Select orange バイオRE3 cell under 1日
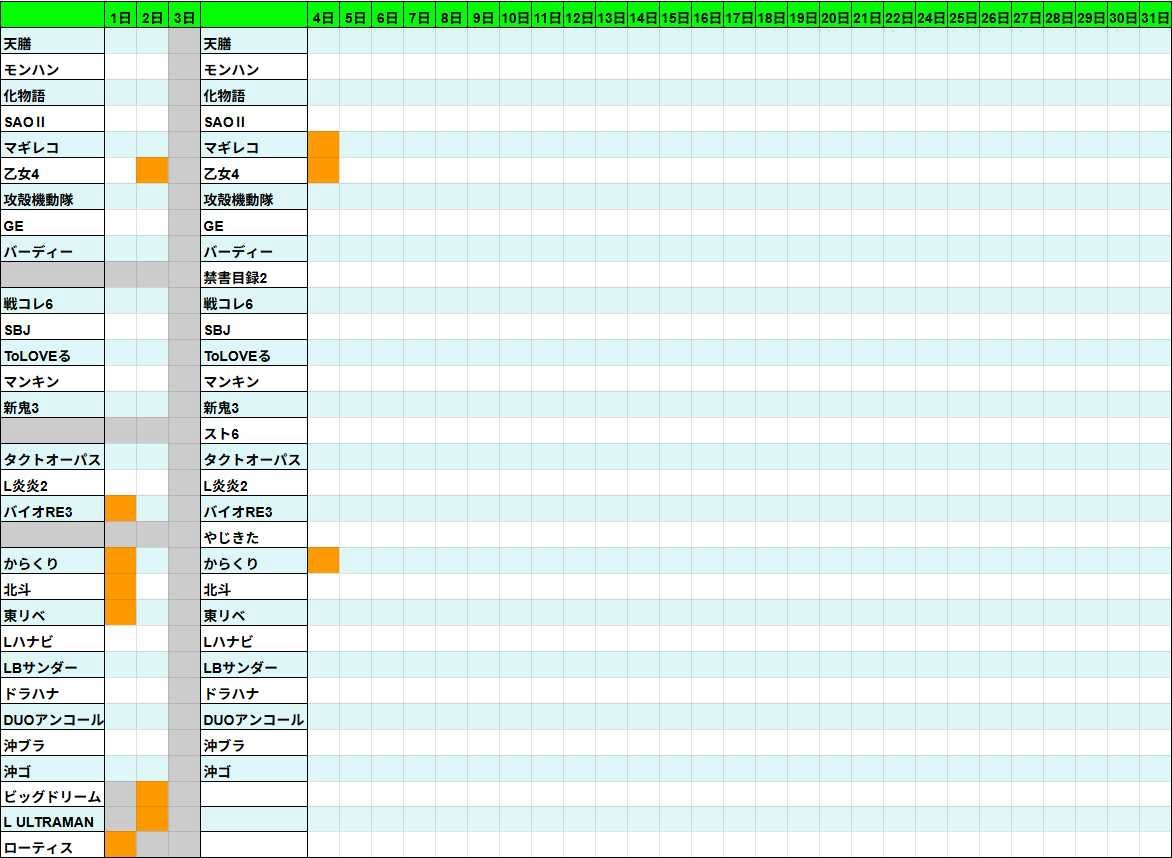Screen dimensions: 1172x858 tap(120, 509)
